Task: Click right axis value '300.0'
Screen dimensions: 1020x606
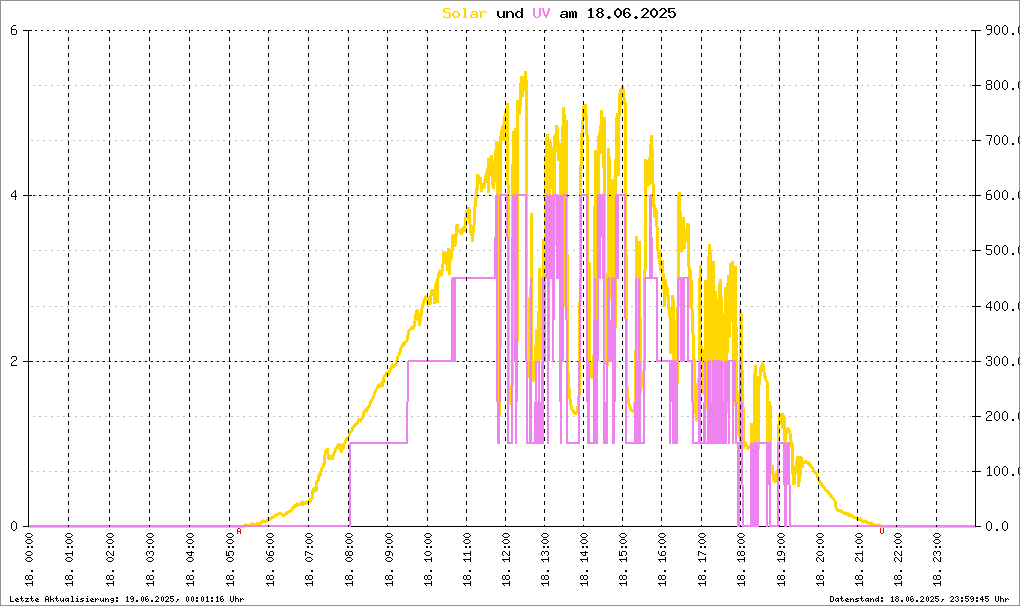Action: (x=1001, y=362)
